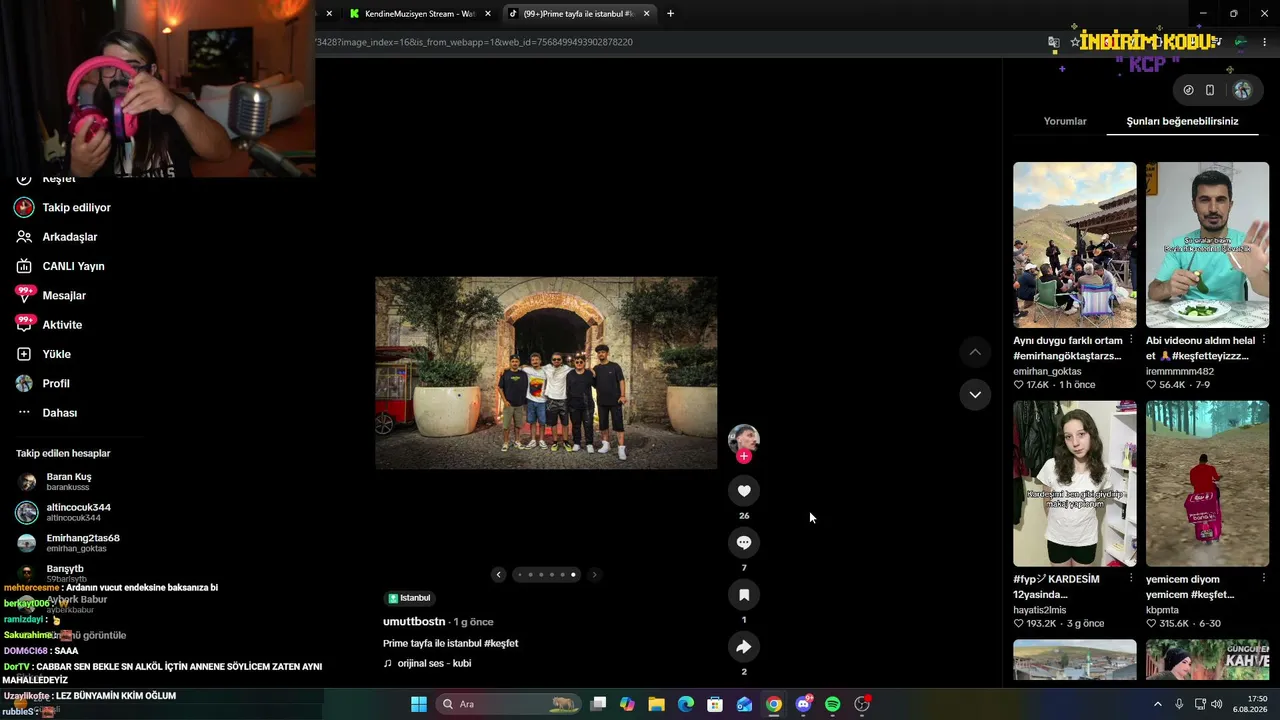Click the group photo in the viewer
The width and height of the screenshot is (1280, 720).
coord(546,373)
